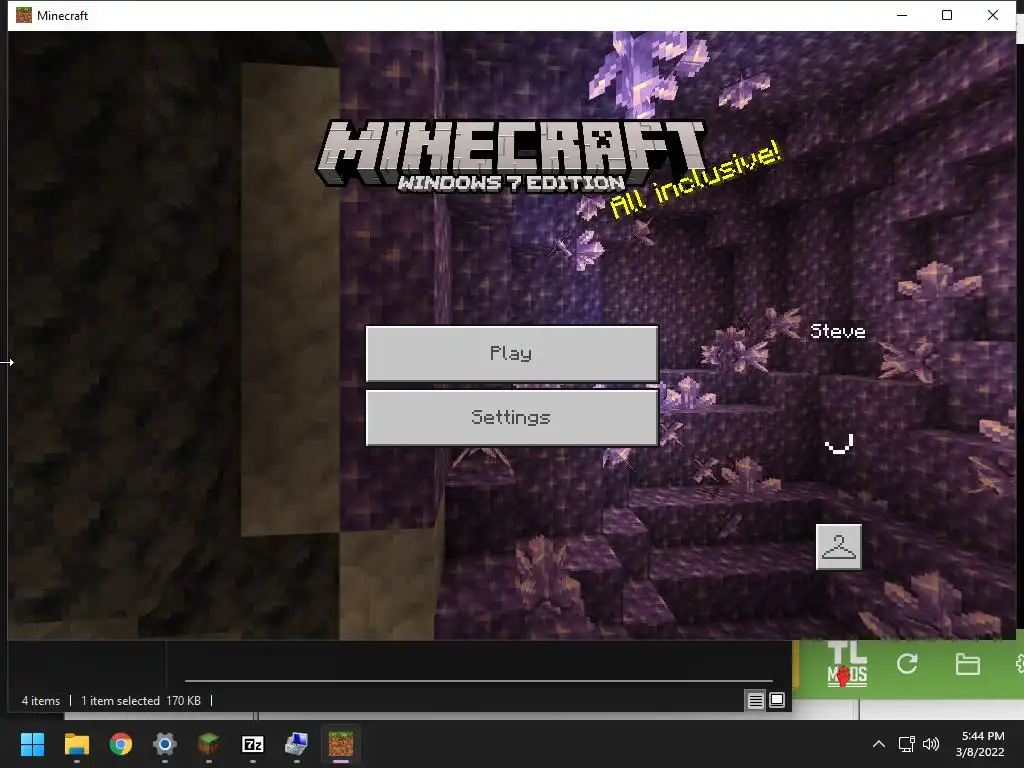Open 7-Zip from the taskbar
This screenshot has width=1024, height=768.
(253, 744)
